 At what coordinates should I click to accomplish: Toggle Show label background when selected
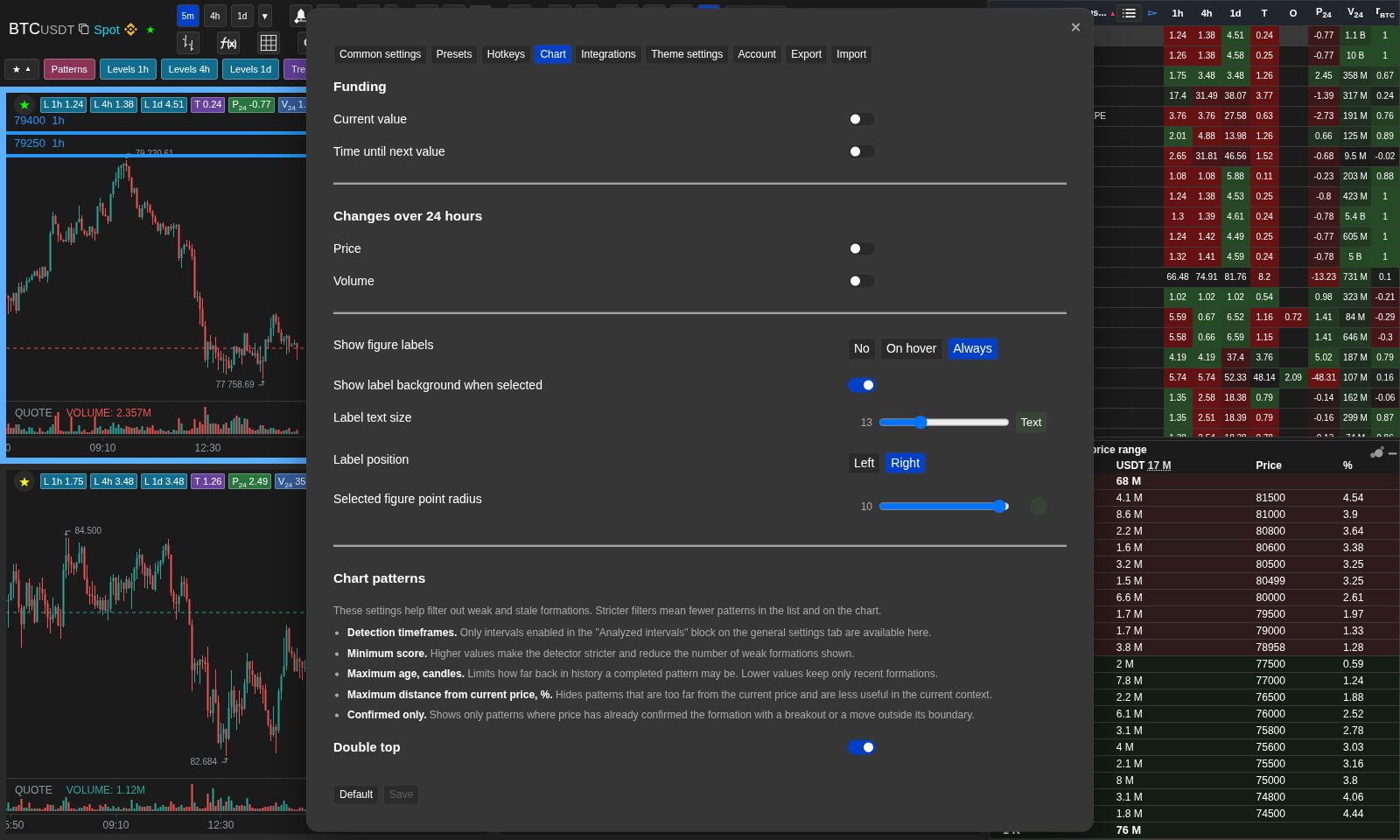(x=861, y=385)
